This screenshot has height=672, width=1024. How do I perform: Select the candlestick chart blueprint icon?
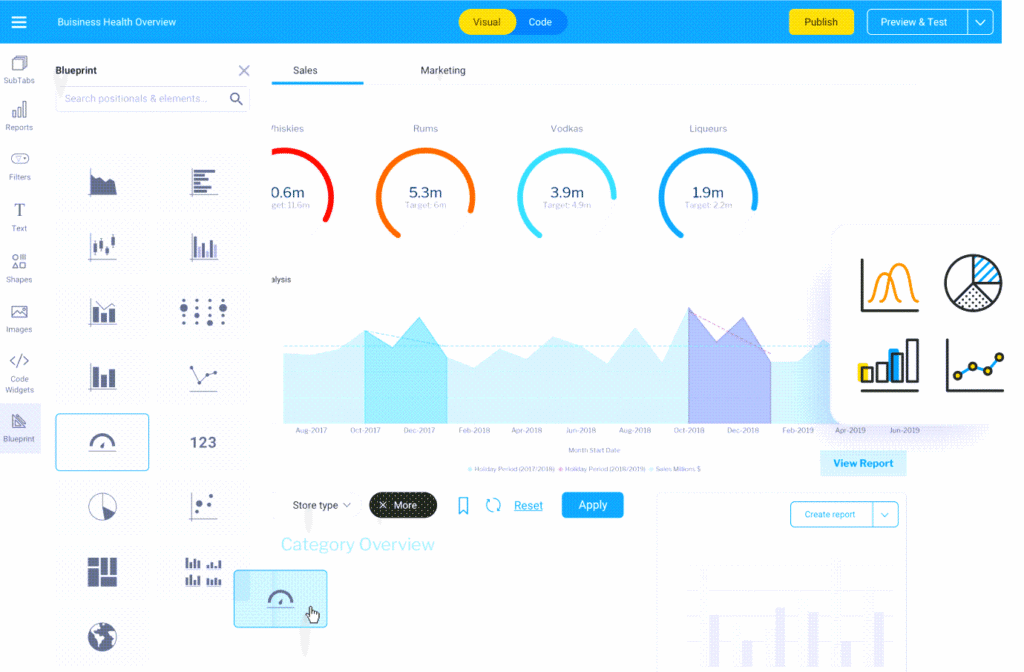(x=103, y=247)
